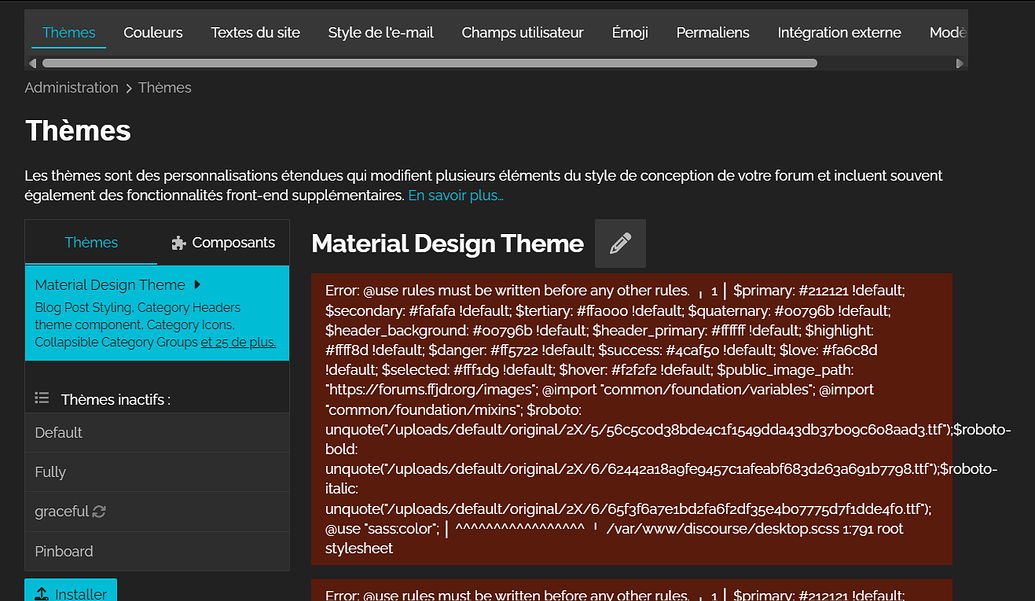Click the refresh icon next to graceful
This screenshot has width=1035, height=601.
[x=99, y=512]
